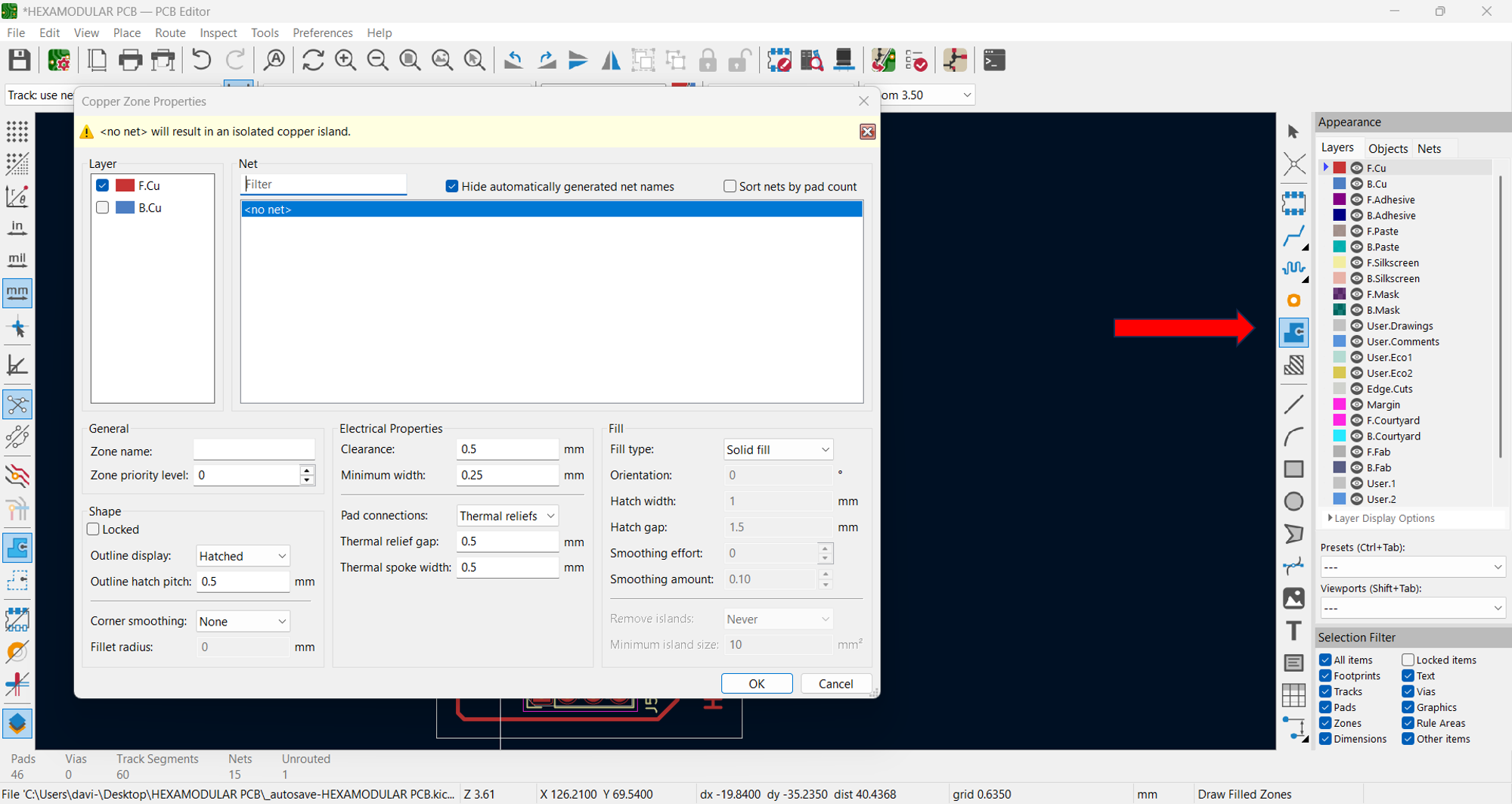Expand Layer Display Options

[1382, 518]
